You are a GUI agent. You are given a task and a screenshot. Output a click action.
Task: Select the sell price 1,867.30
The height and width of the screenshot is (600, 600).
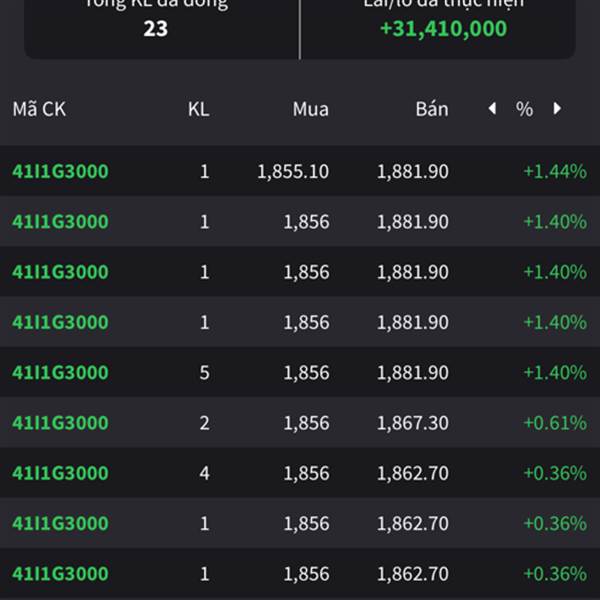tap(412, 423)
